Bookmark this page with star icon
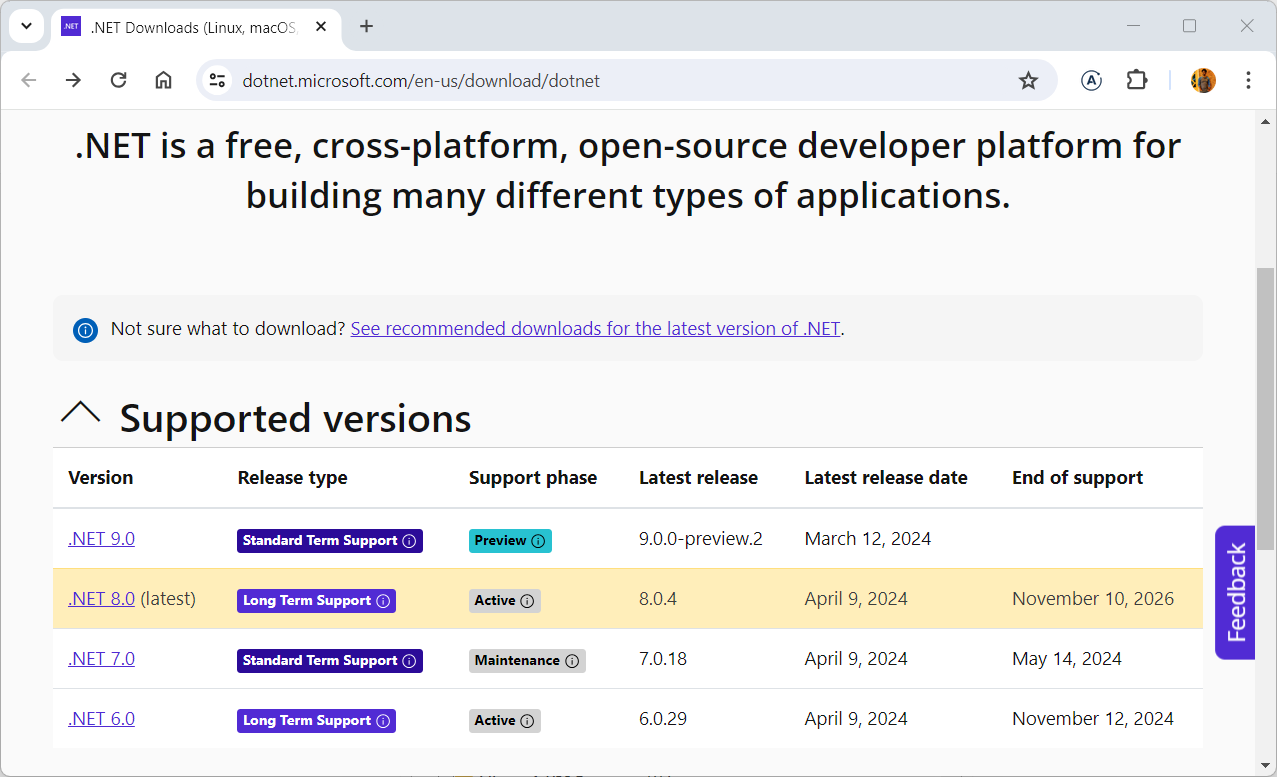 coord(1028,80)
